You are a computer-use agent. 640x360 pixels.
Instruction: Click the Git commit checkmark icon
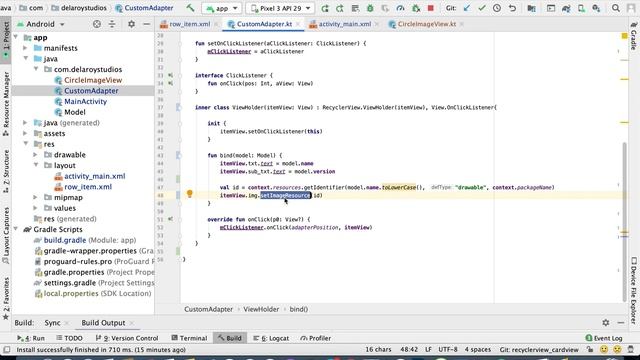[x=482, y=8]
